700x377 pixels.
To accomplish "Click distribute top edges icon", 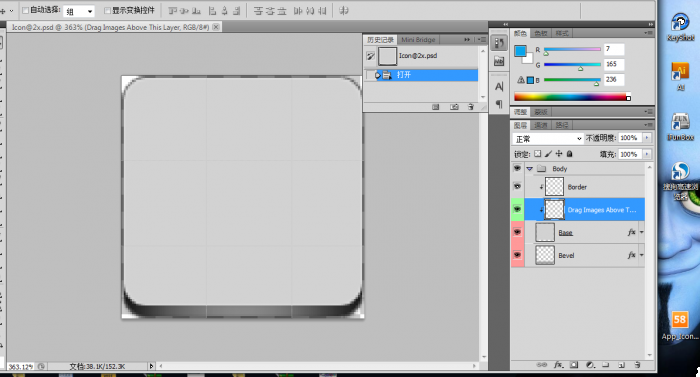I will coord(258,11).
